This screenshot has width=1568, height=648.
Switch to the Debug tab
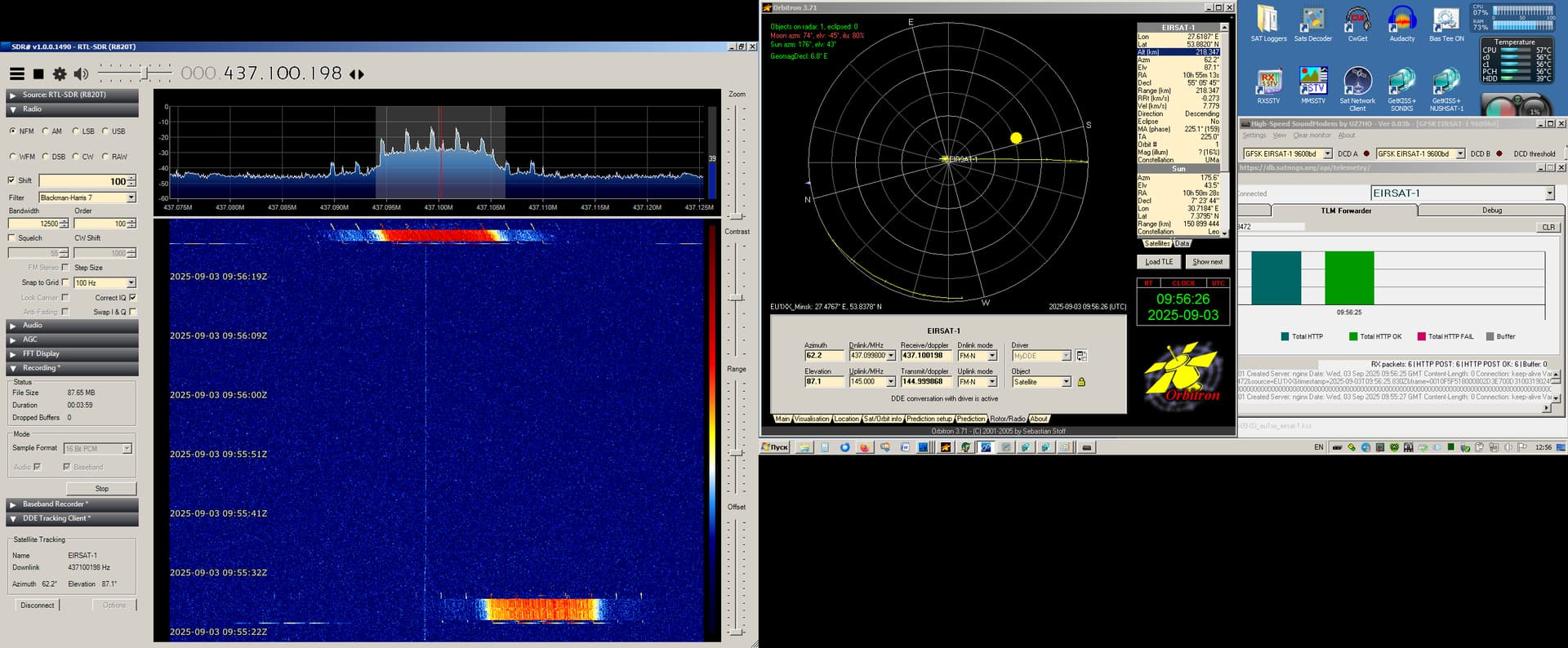(x=1491, y=211)
